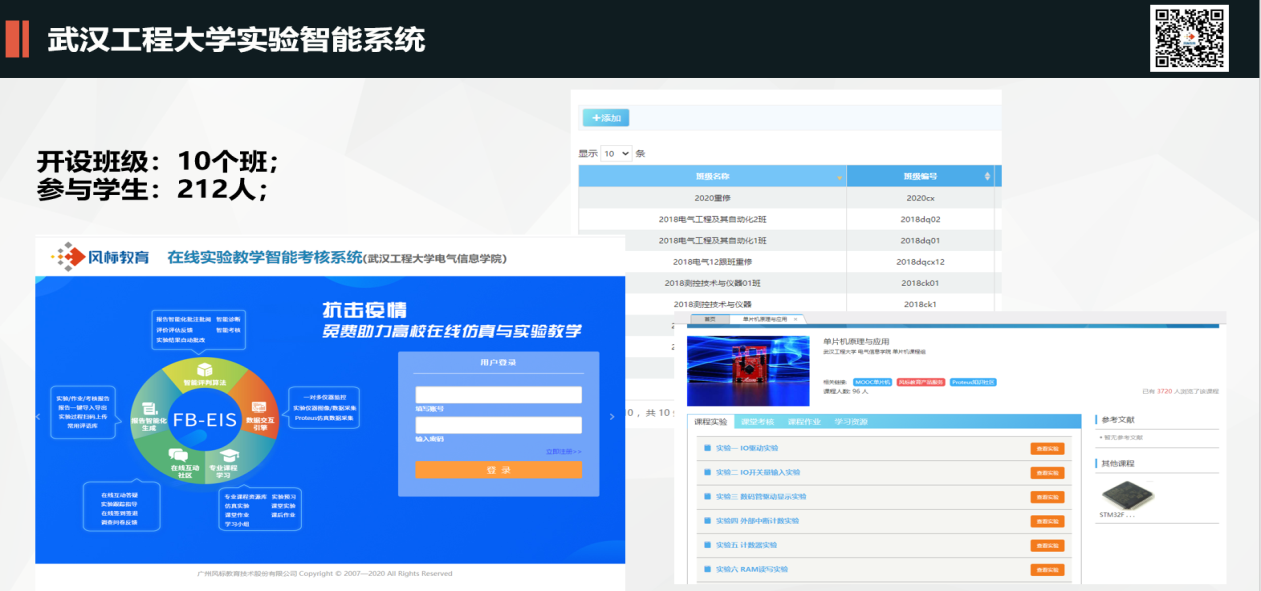The image size is (1261, 591).
Task: Click the 添加 button
Action: tap(606, 118)
